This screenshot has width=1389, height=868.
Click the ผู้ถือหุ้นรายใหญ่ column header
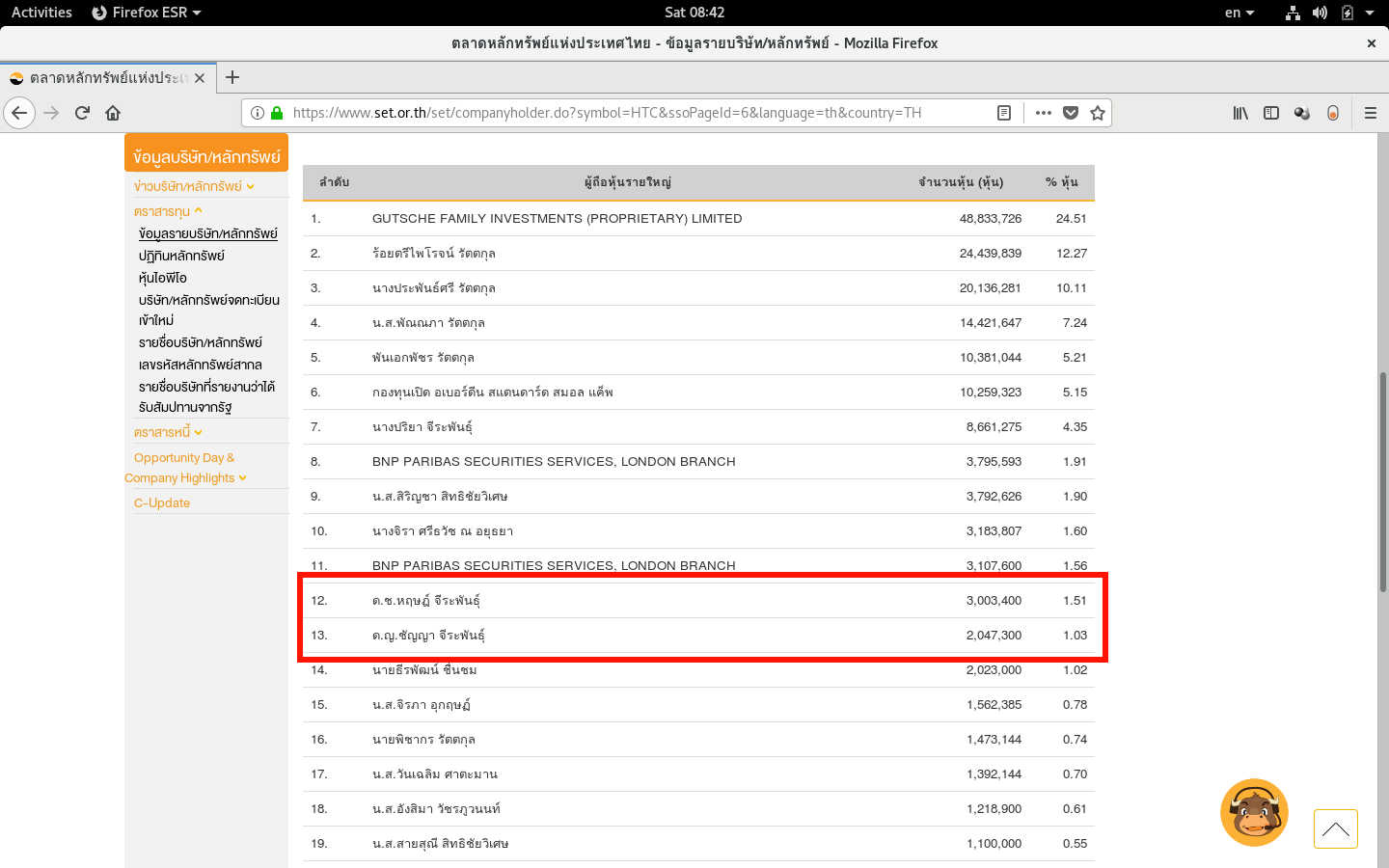point(628,182)
